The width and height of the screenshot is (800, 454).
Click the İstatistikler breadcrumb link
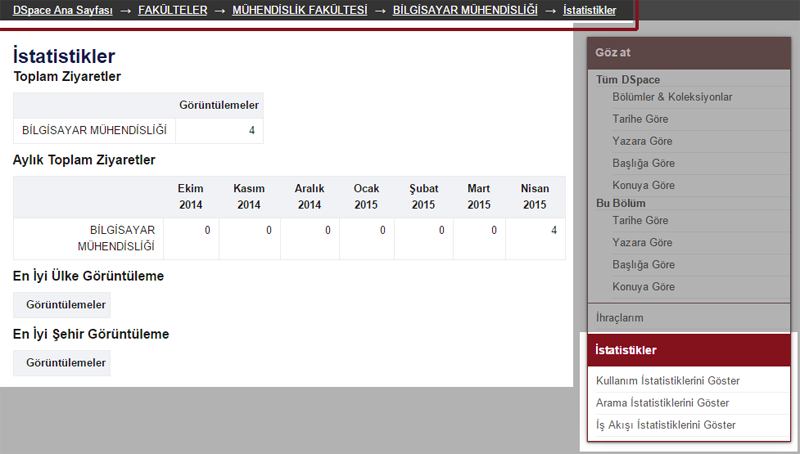click(589, 10)
